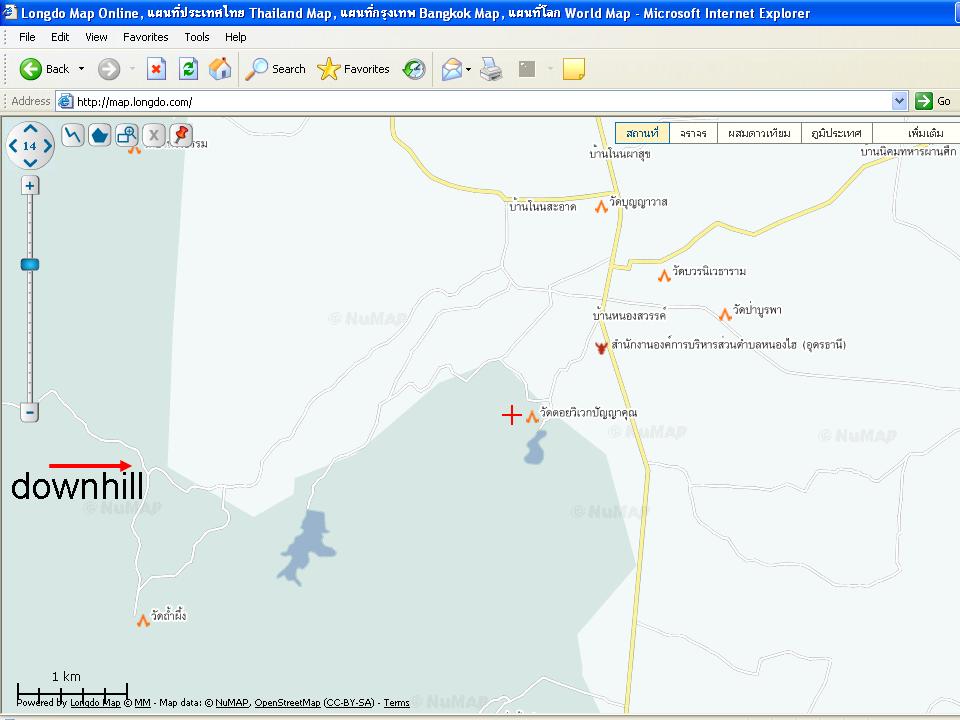Open the Terms link
This screenshot has height=720, width=960.
pyautogui.click(x=396, y=702)
